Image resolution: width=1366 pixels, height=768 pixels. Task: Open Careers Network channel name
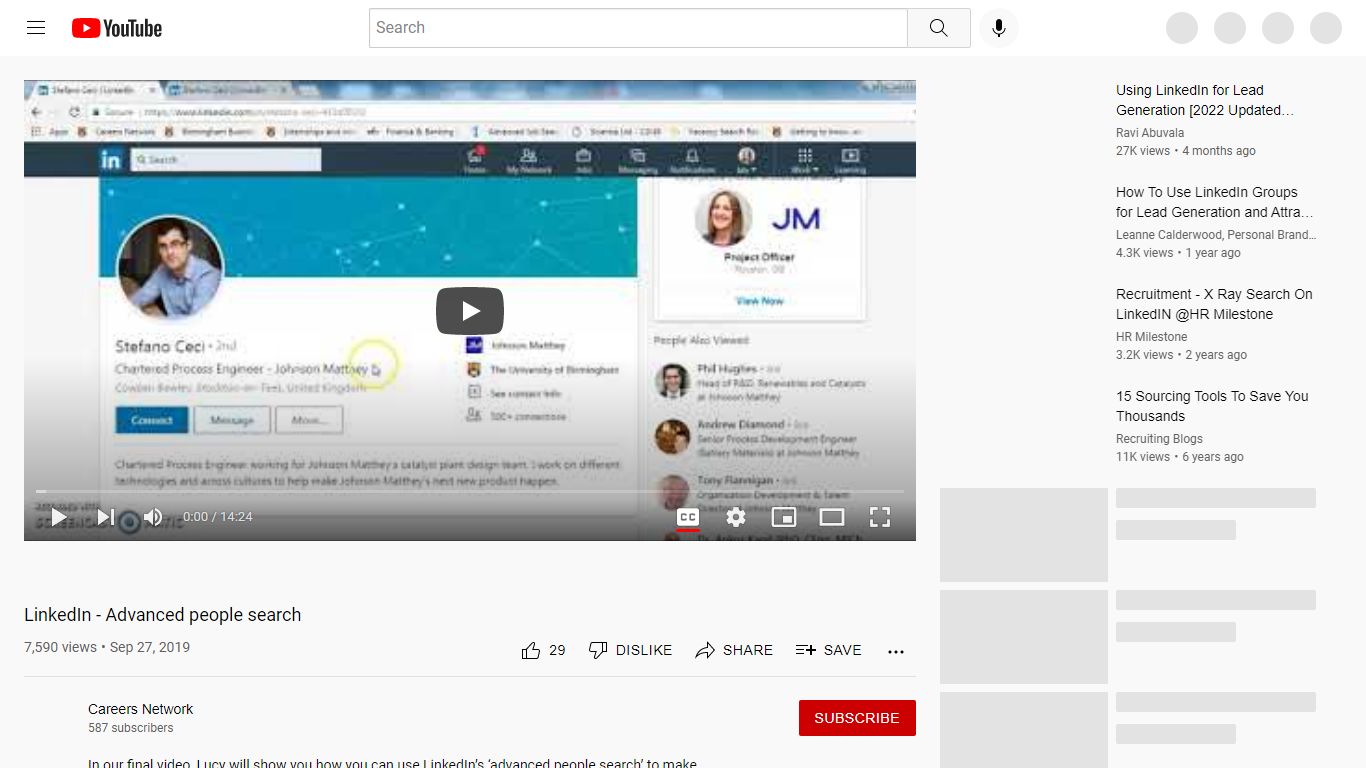click(x=141, y=709)
